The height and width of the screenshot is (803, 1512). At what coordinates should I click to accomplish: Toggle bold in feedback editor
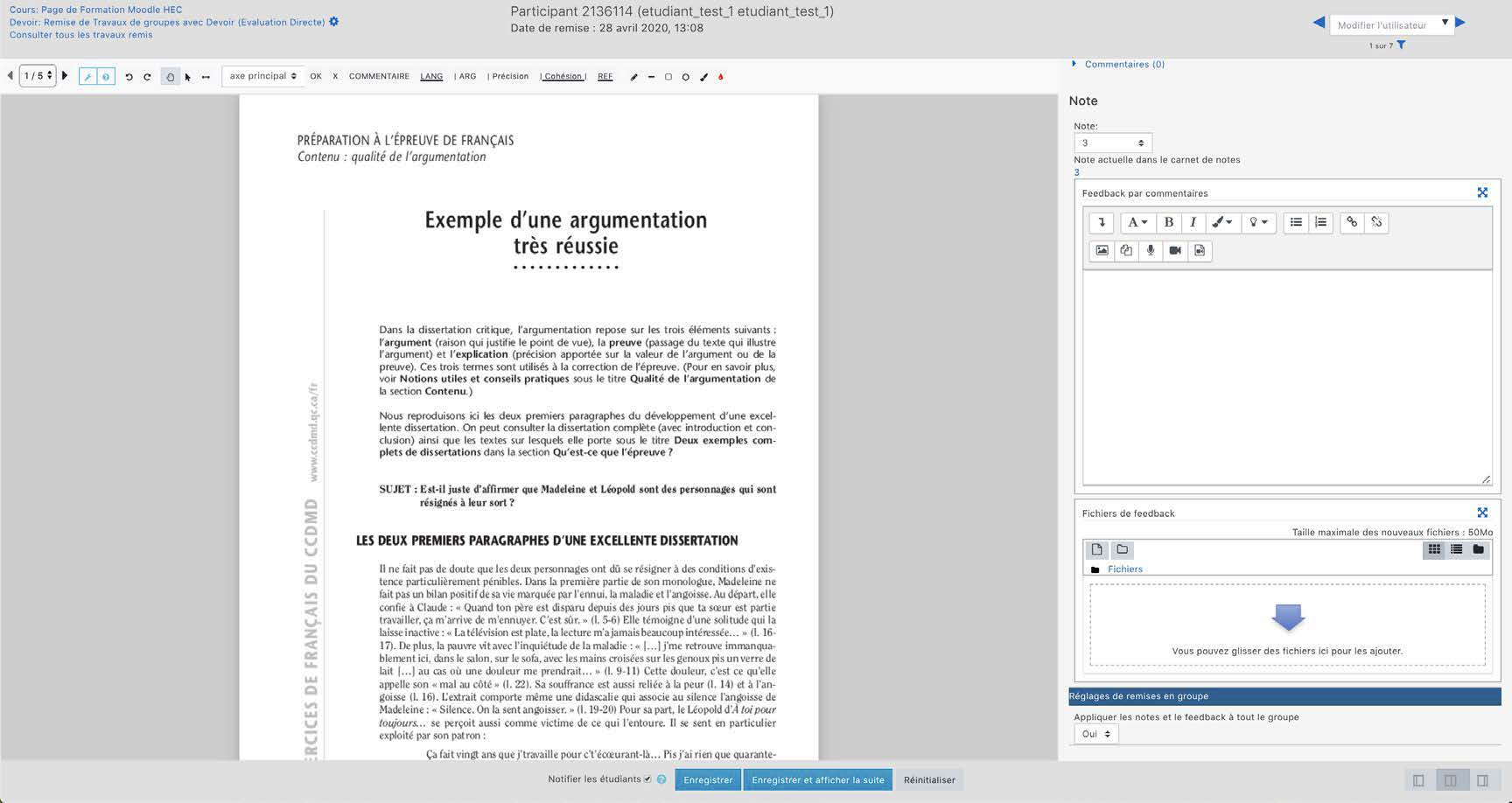point(1168,222)
